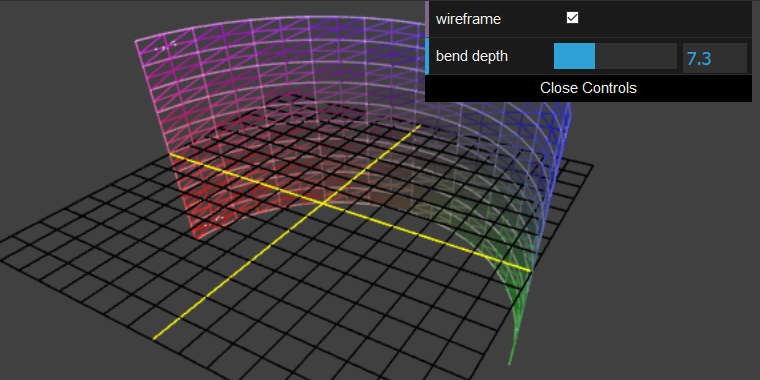Click the intersection of the yellow axes

pos(324,203)
